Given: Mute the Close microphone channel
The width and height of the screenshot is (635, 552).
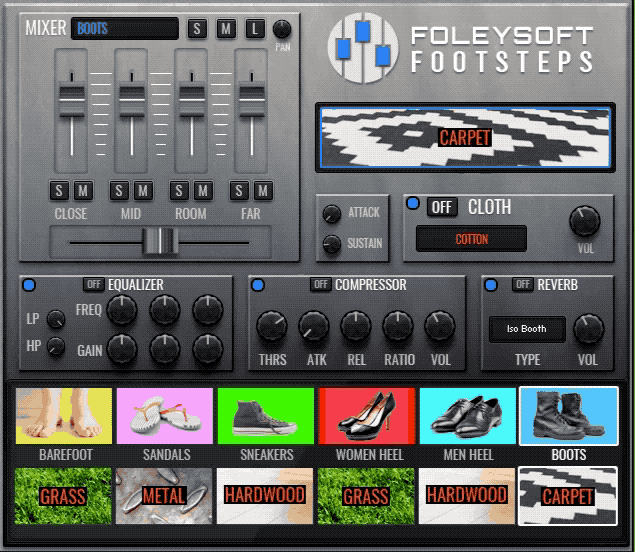Looking at the screenshot, I should [83, 190].
